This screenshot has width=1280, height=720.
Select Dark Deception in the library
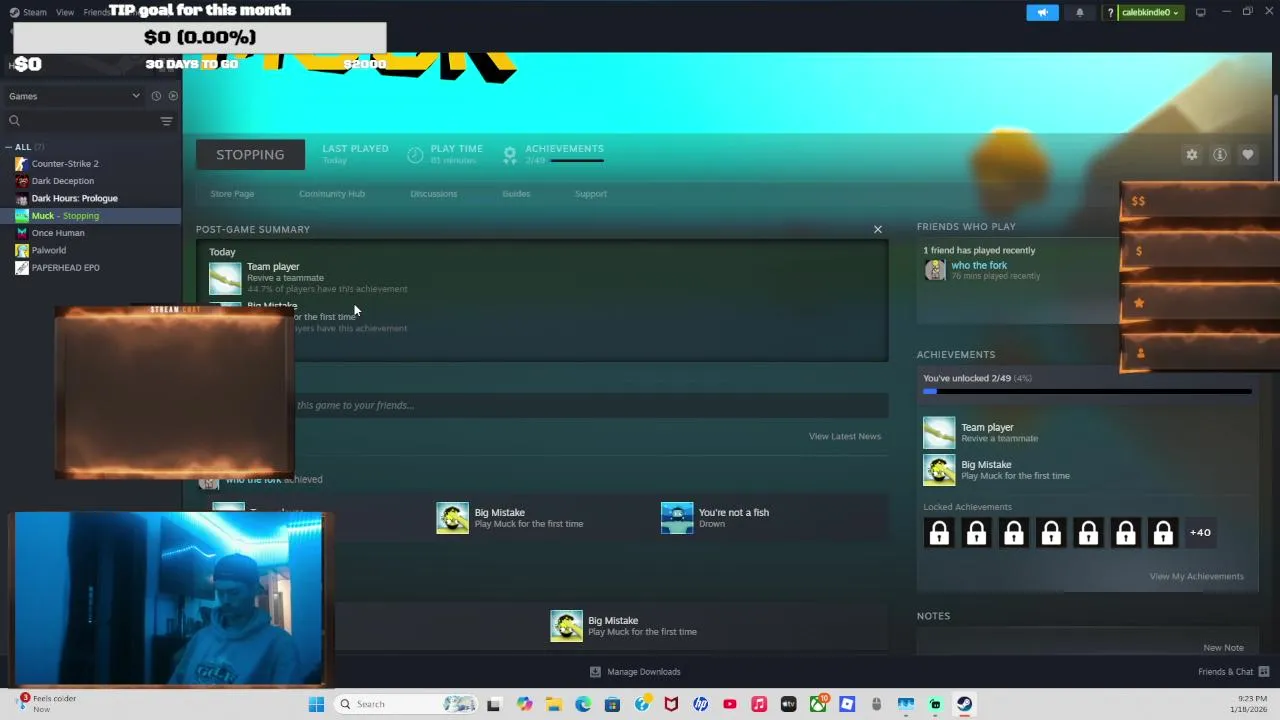tap(62, 181)
